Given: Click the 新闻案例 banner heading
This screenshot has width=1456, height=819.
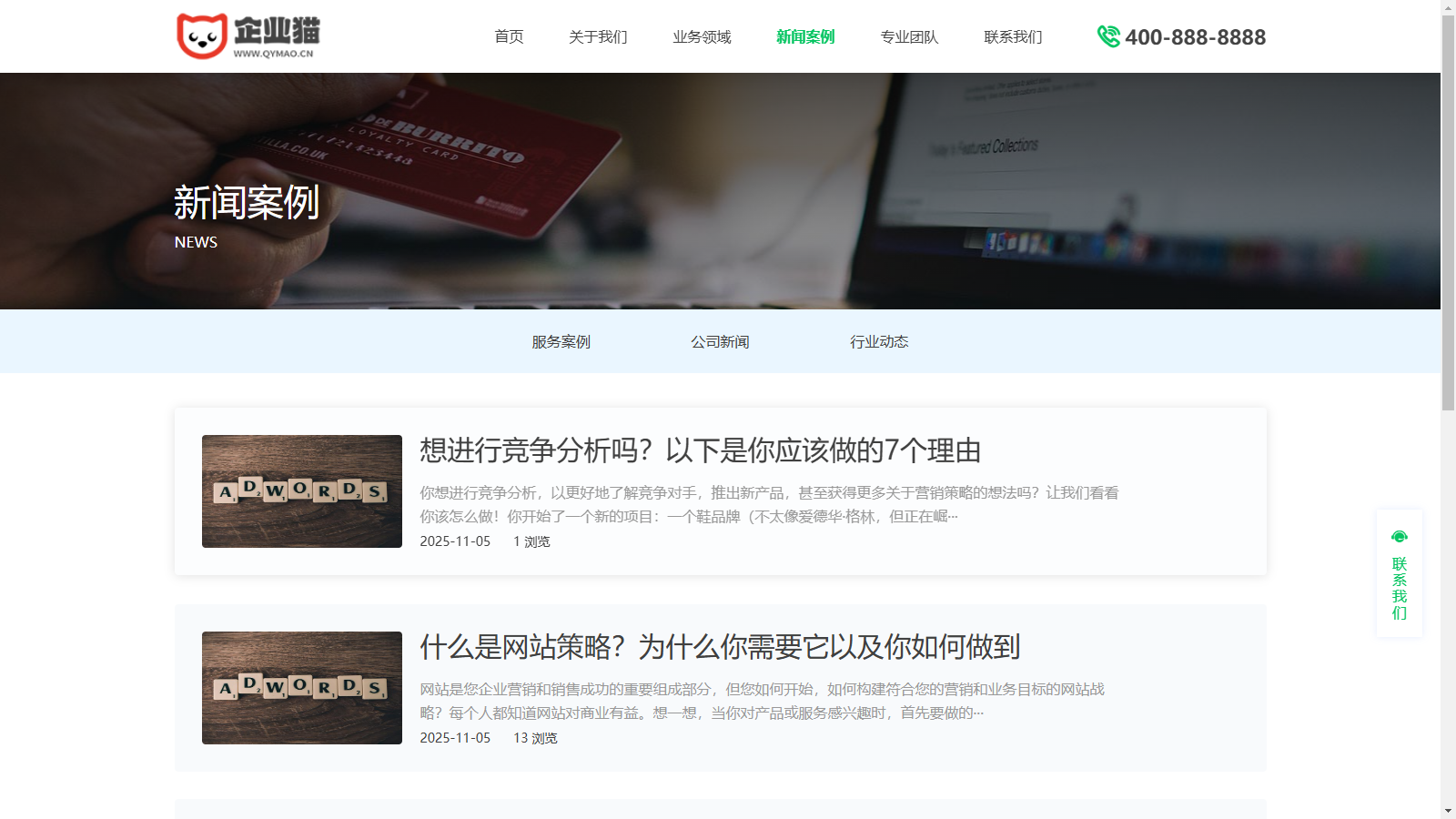Looking at the screenshot, I should coord(247,202).
